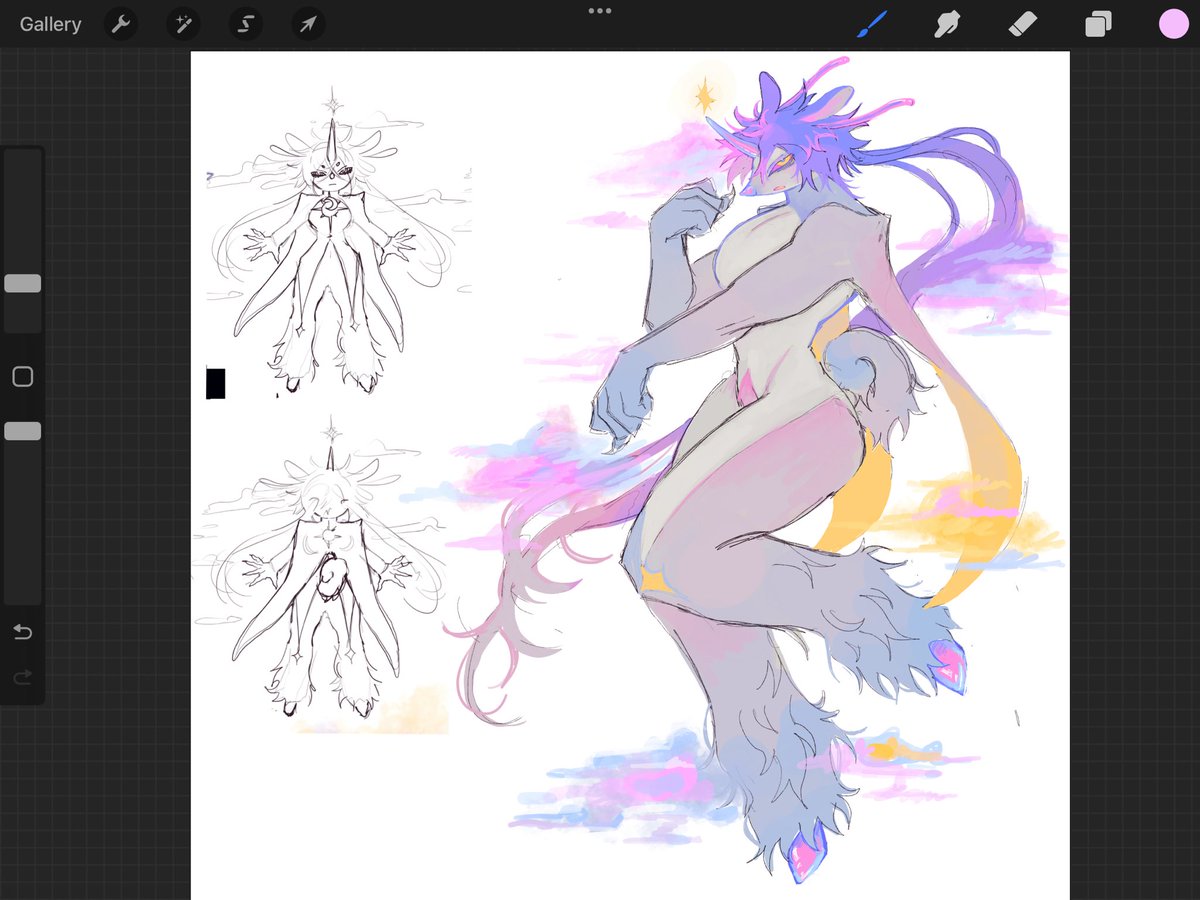Return to the Gallery
1200x900 pixels.
click(50, 23)
